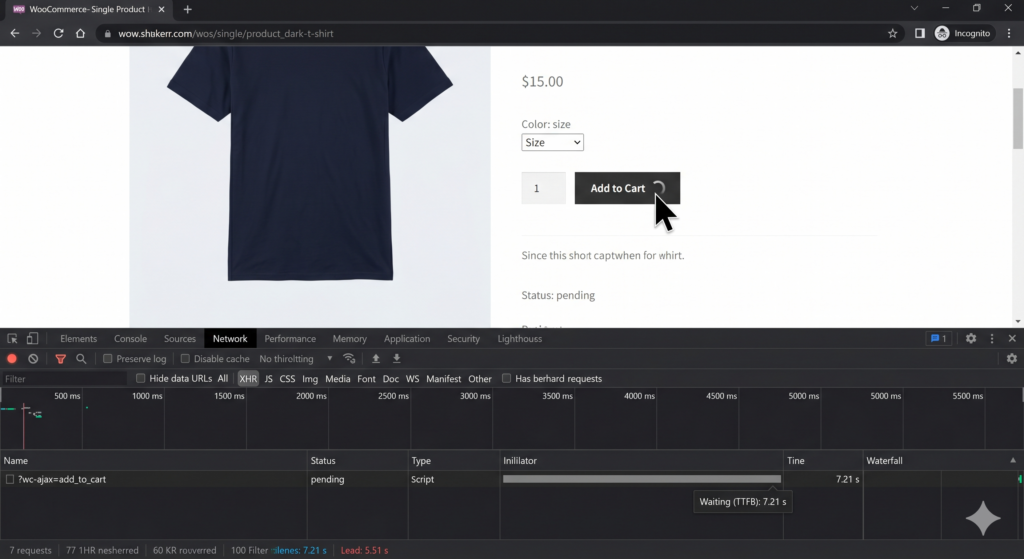This screenshot has width=1024, height=559.
Task: Activate the DevTools inspect element tool
Action: [12, 338]
